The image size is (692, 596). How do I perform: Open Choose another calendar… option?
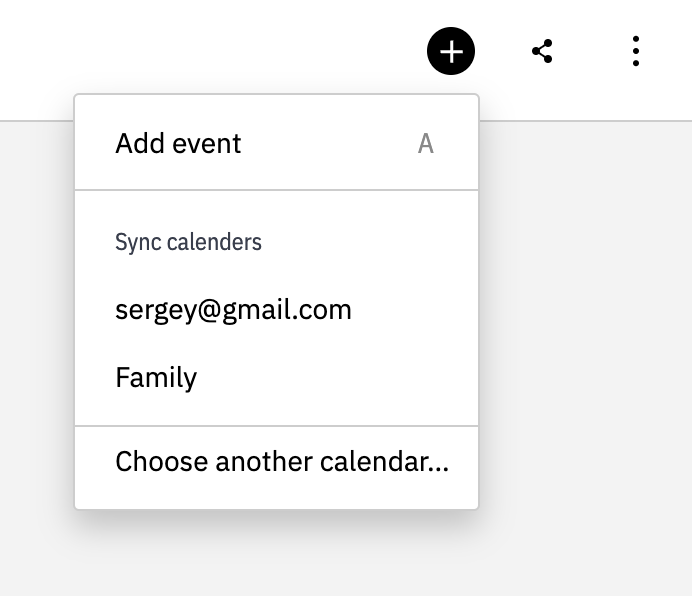(x=282, y=461)
